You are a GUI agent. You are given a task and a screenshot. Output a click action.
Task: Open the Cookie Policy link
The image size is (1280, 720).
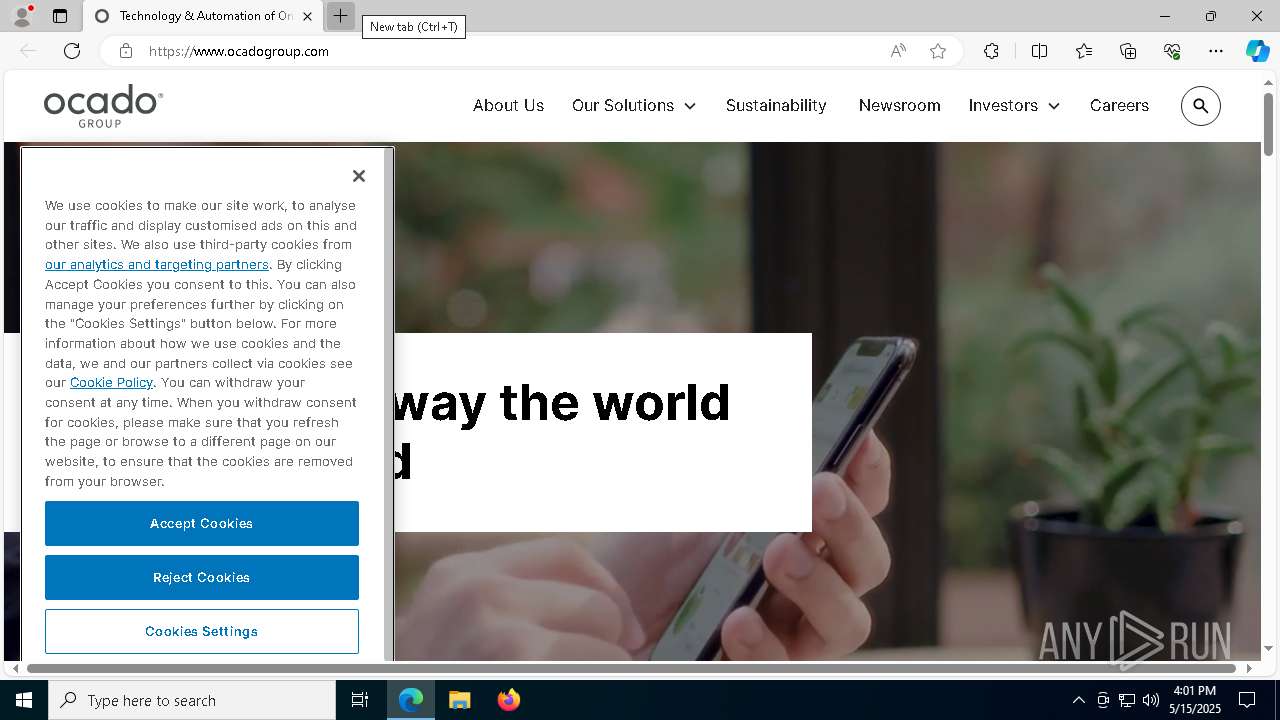[111, 382]
